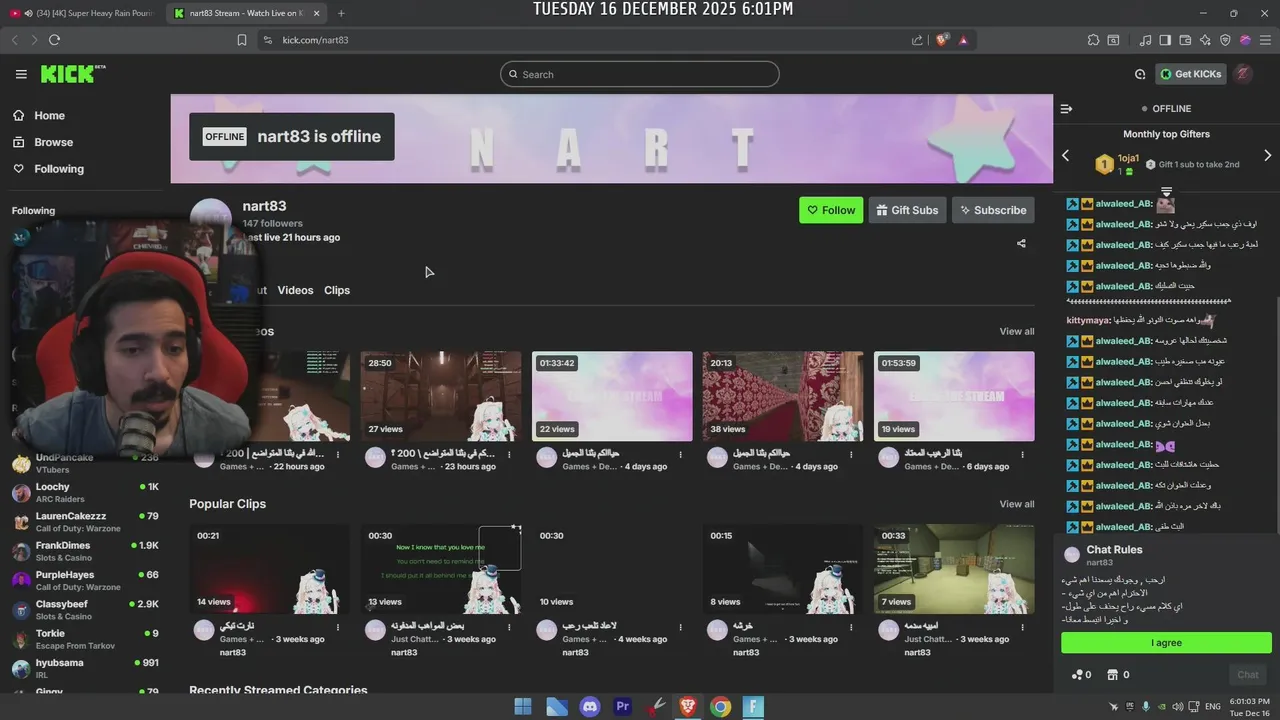Screen dimensions: 1280x720
Task: Open the 00:21 clip thumbnail
Action: (x=270, y=569)
